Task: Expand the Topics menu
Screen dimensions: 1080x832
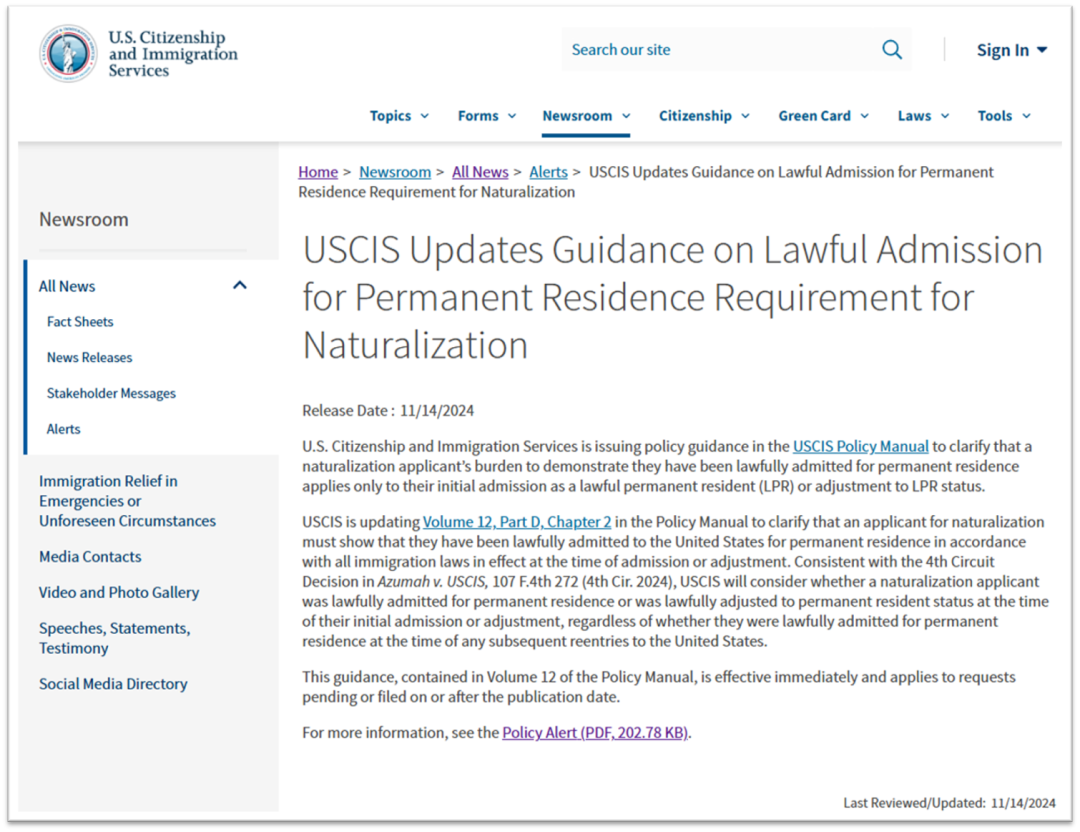Action: point(399,116)
